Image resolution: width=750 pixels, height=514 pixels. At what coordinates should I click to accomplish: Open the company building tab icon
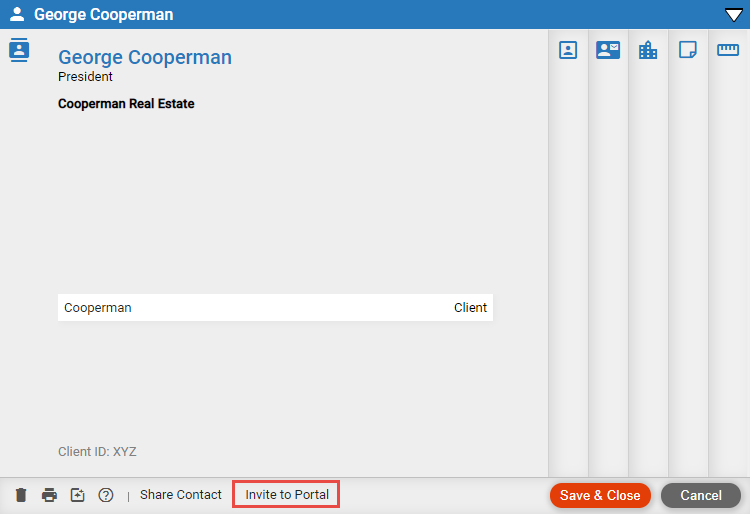(x=648, y=50)
